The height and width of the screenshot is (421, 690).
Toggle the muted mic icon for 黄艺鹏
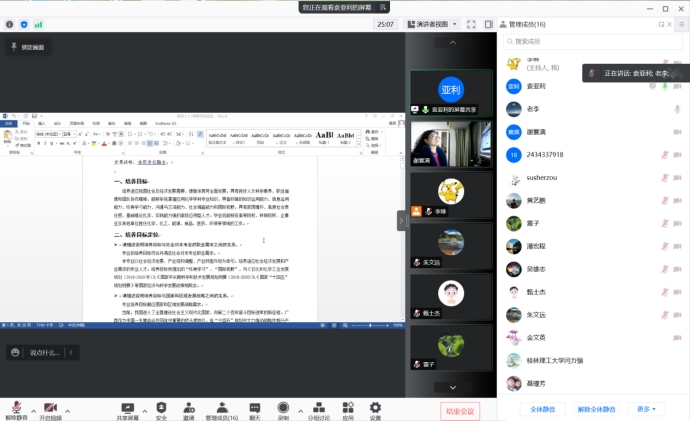pyautogui.click(x=663, y=200)
